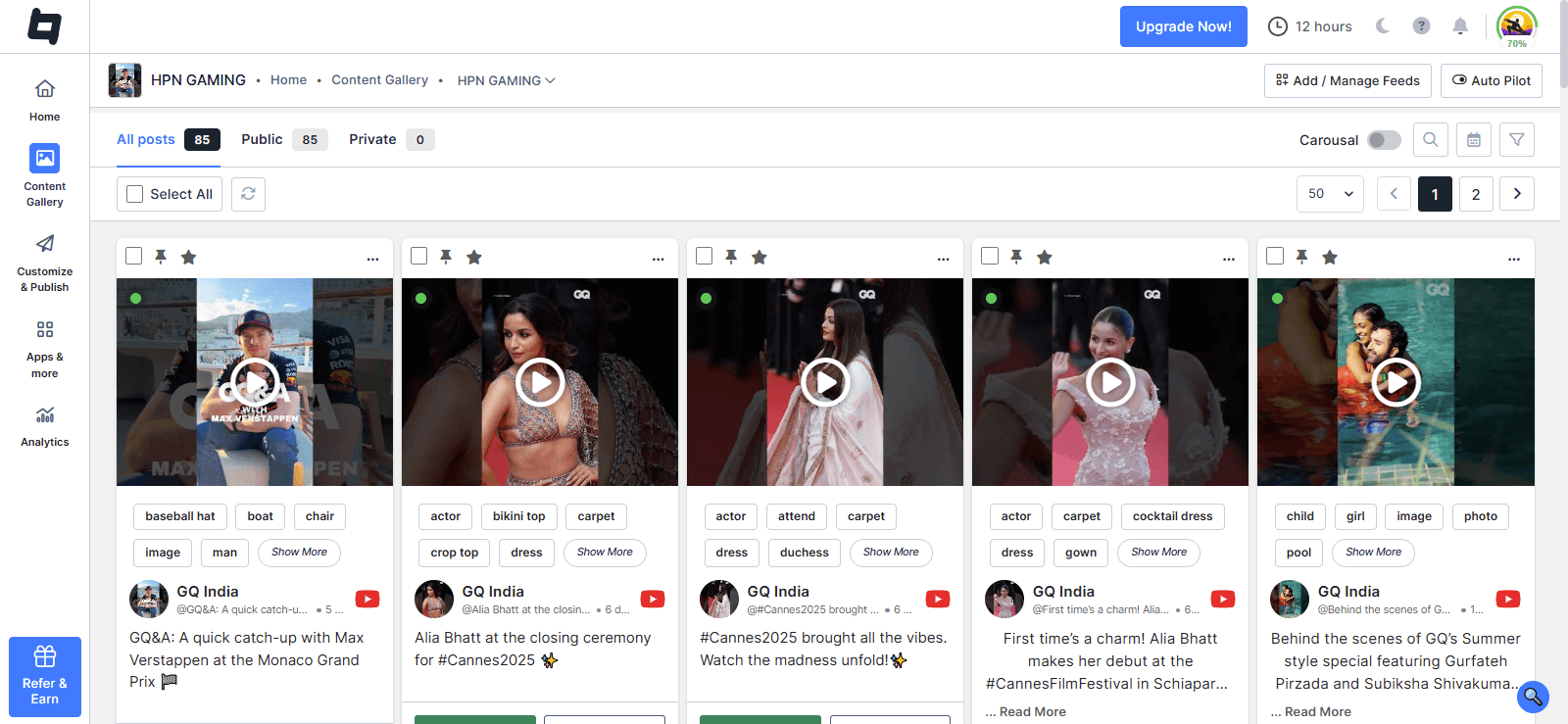Click the Refer & Earn gift button
This screenshot has height=724, width=1568.
(x=45, y=677)
